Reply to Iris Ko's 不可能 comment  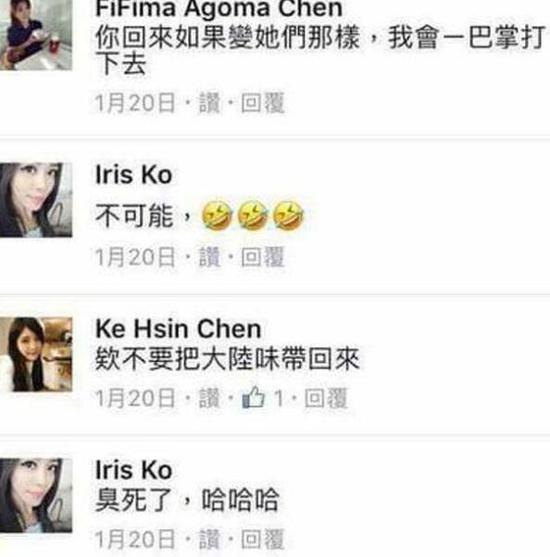263,257
